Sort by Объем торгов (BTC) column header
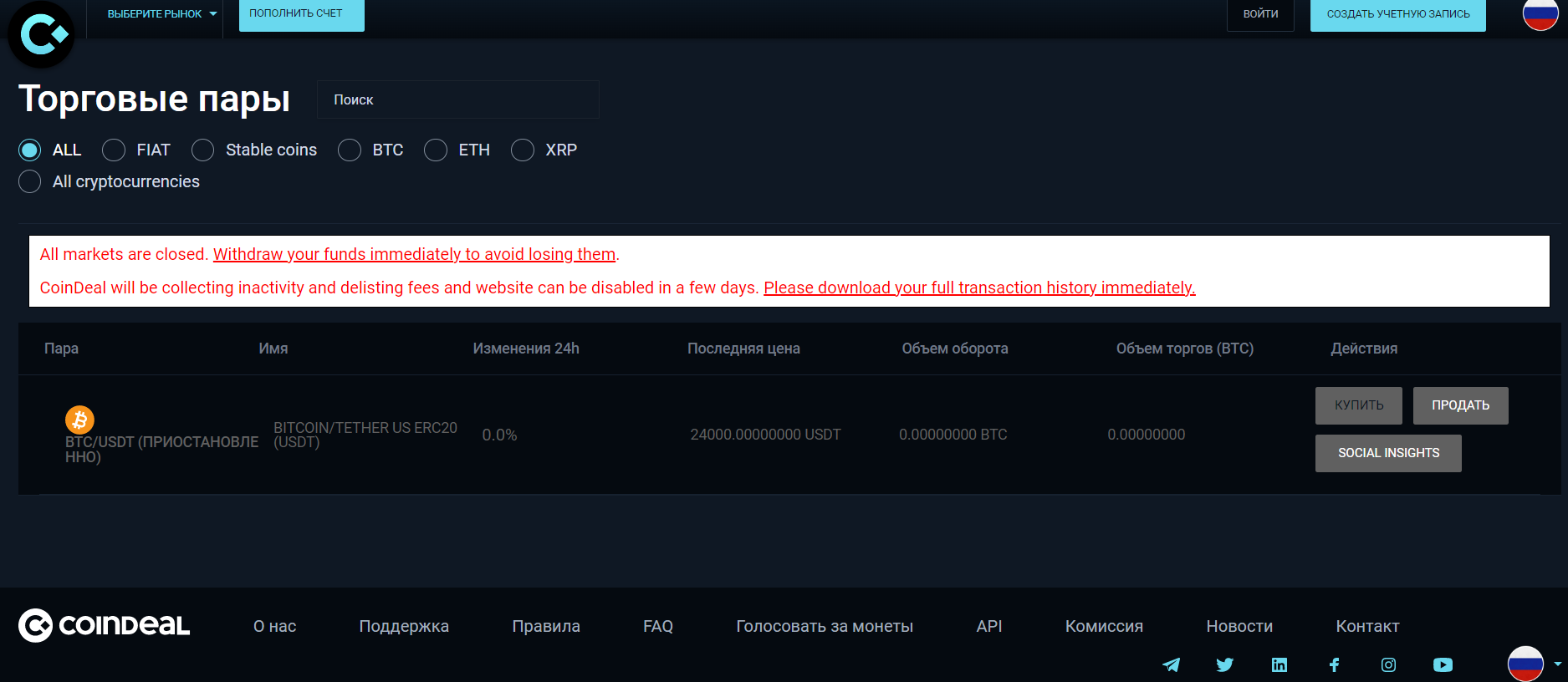This screenshot has width=1568, height=682. click(1185, 349)
